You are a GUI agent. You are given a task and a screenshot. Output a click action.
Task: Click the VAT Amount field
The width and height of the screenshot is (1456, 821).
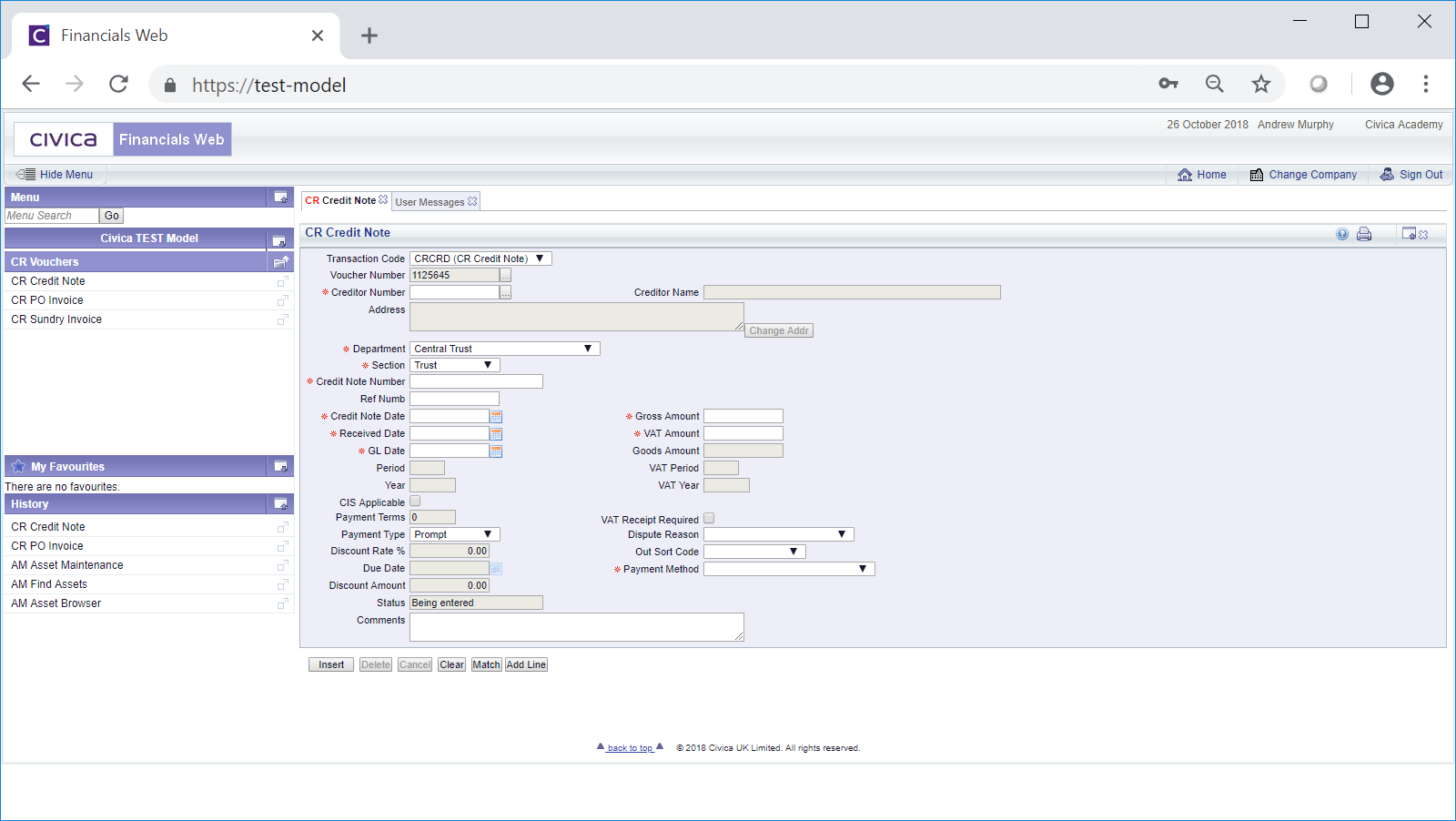743,433
